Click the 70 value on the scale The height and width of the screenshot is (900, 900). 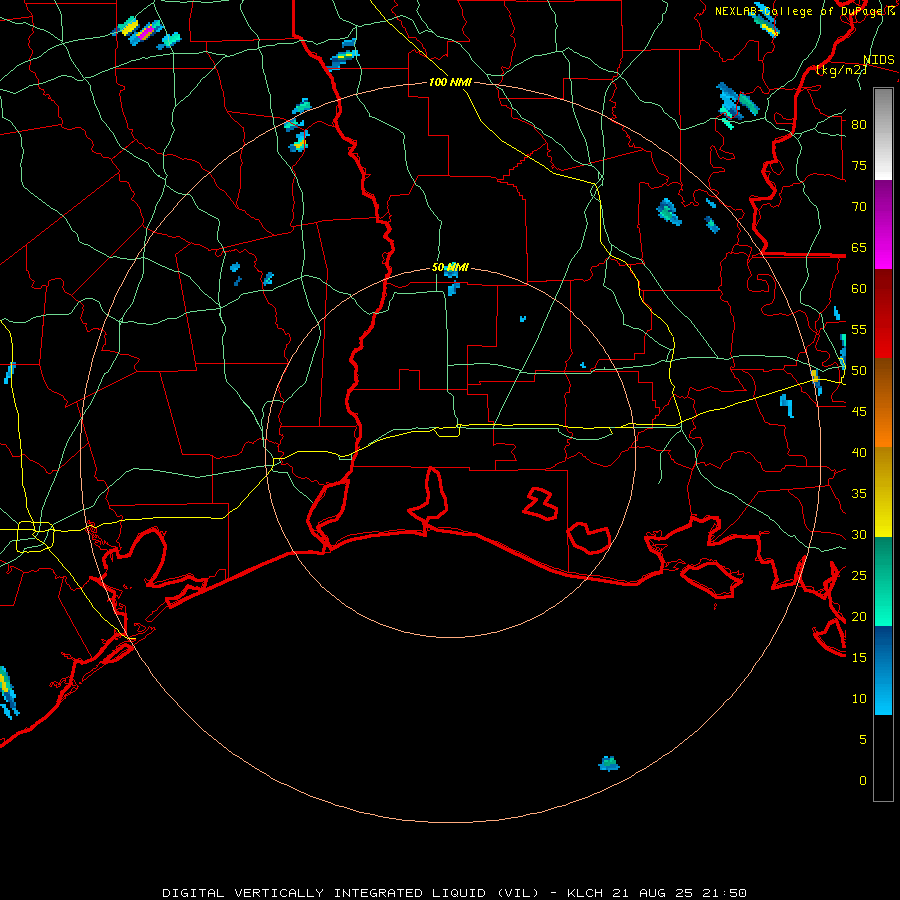click(859, 207)
